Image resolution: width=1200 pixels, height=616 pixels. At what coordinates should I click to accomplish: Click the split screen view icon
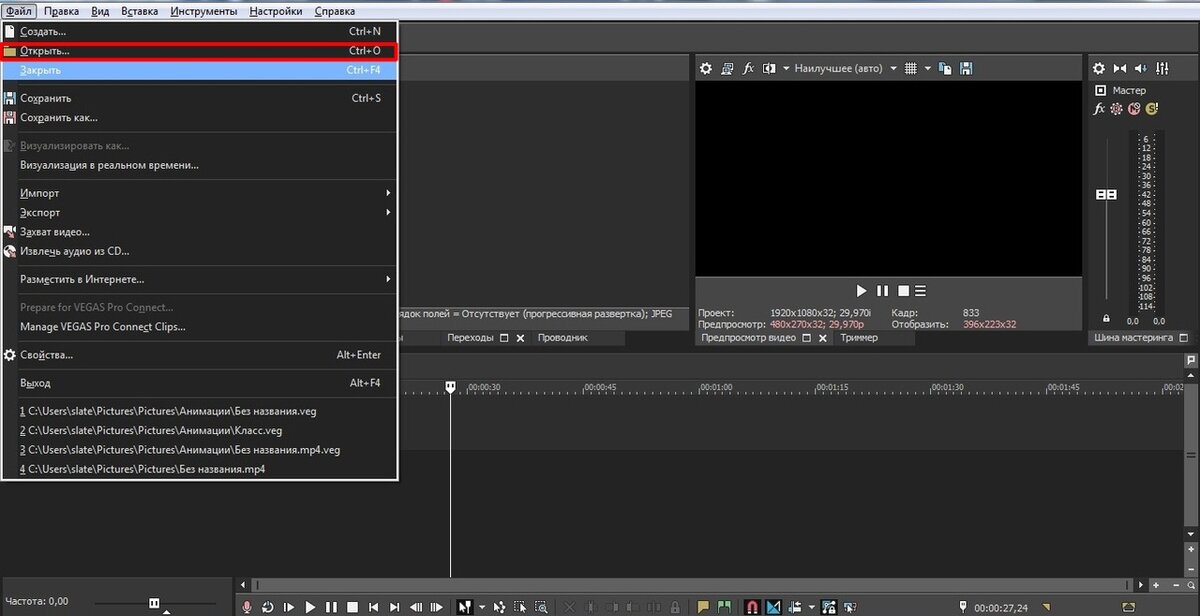coord(769,69)
